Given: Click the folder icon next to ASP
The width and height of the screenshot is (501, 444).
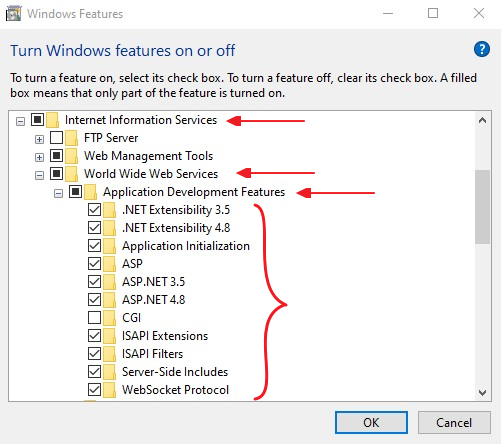Looking at the screenshot, I should coord(110,264).
